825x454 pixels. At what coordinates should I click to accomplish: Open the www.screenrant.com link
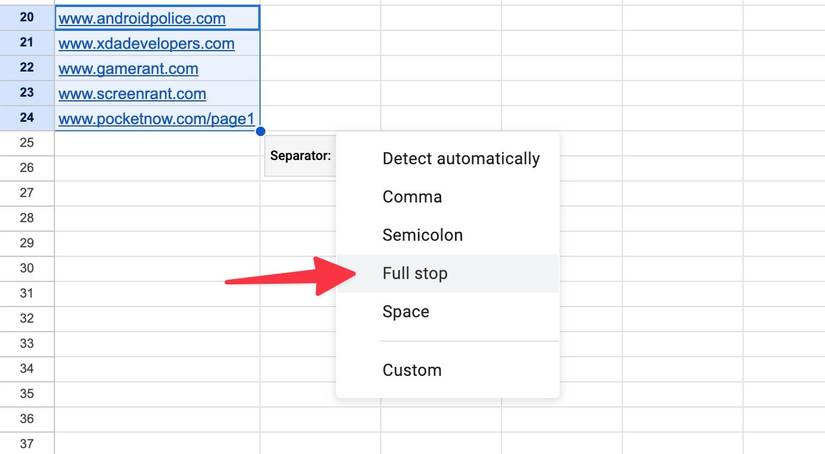(132, 94)
